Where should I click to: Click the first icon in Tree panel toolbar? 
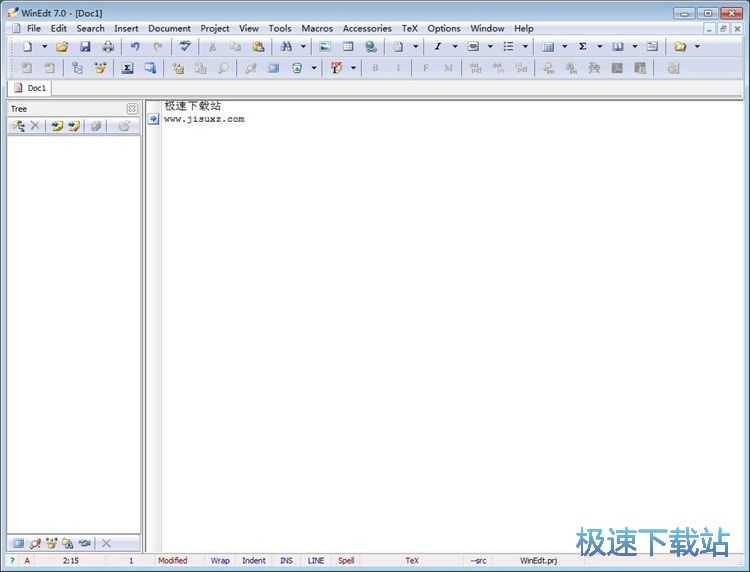click(x=19, y=126)
